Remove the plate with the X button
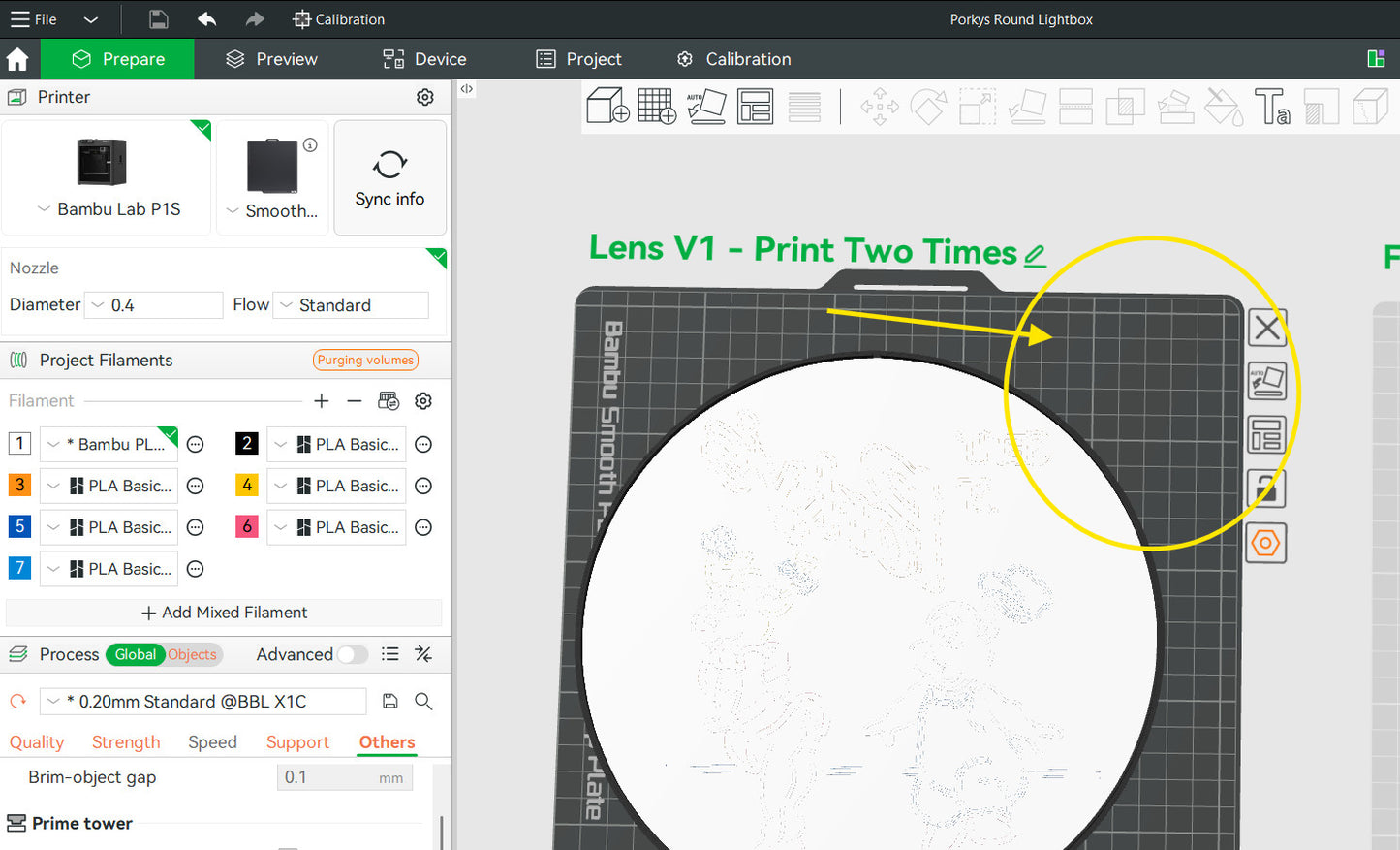This screenshot has width=1400, height=850. click(x=1267, y=328)
